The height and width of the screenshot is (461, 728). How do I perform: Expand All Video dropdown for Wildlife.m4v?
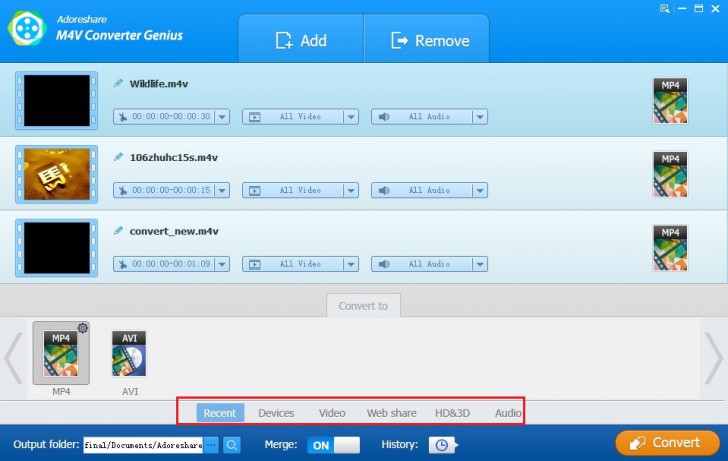pyautogui.click(x=351, y=117)
